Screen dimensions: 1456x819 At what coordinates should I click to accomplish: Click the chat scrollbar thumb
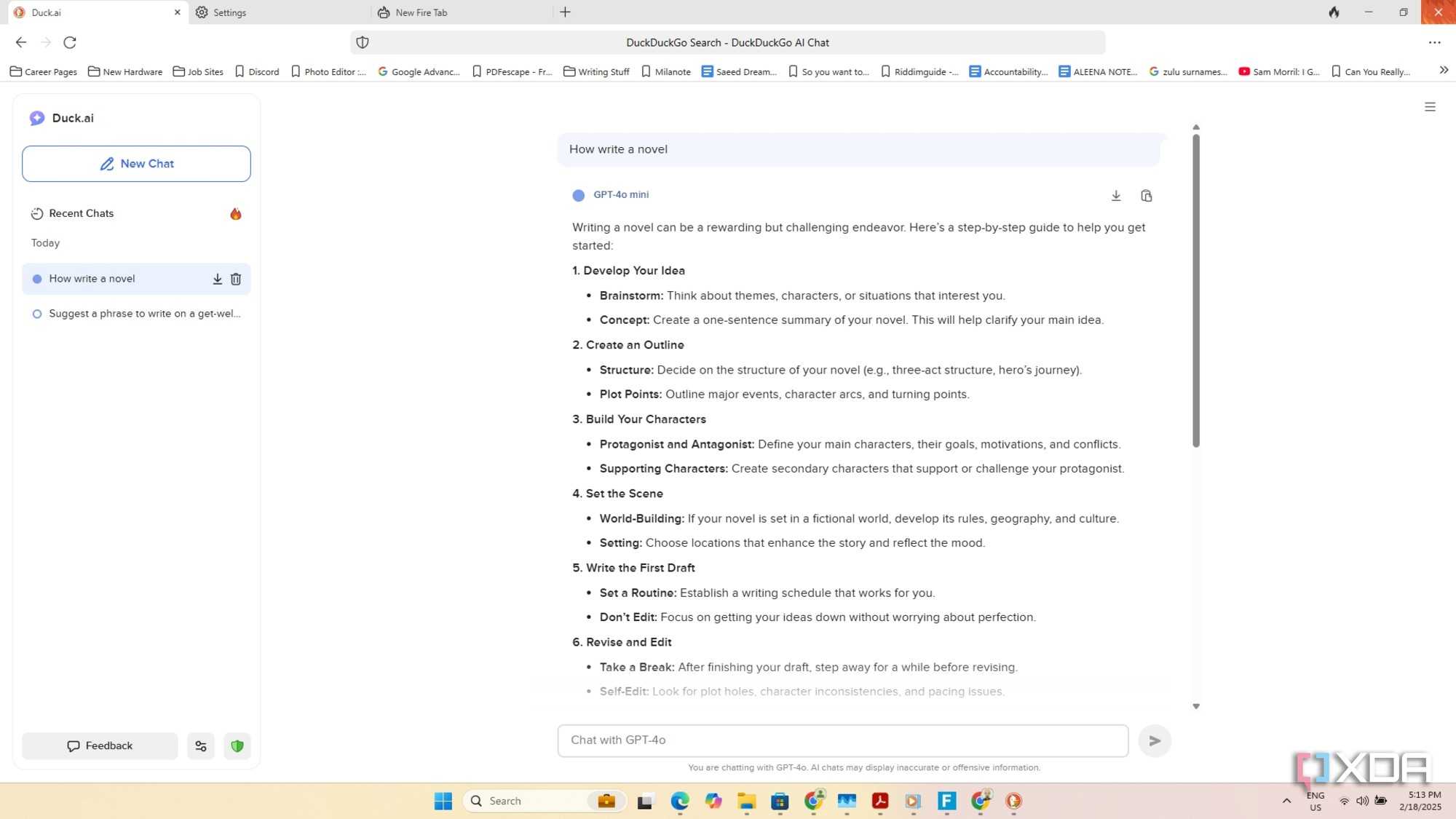(1195, 290)
